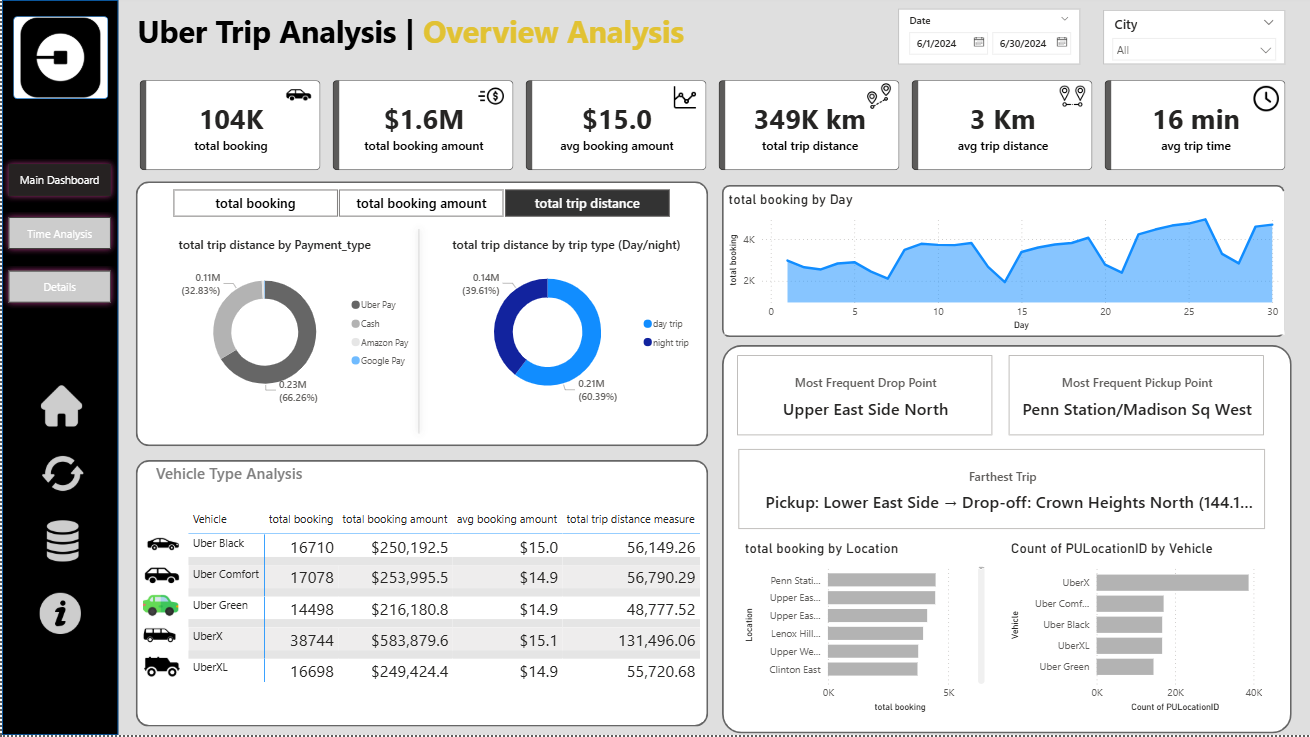1310x737 pixels.
Task: Click the route pin icon on avg trip distance card
Action: (x=1072, y=96)
